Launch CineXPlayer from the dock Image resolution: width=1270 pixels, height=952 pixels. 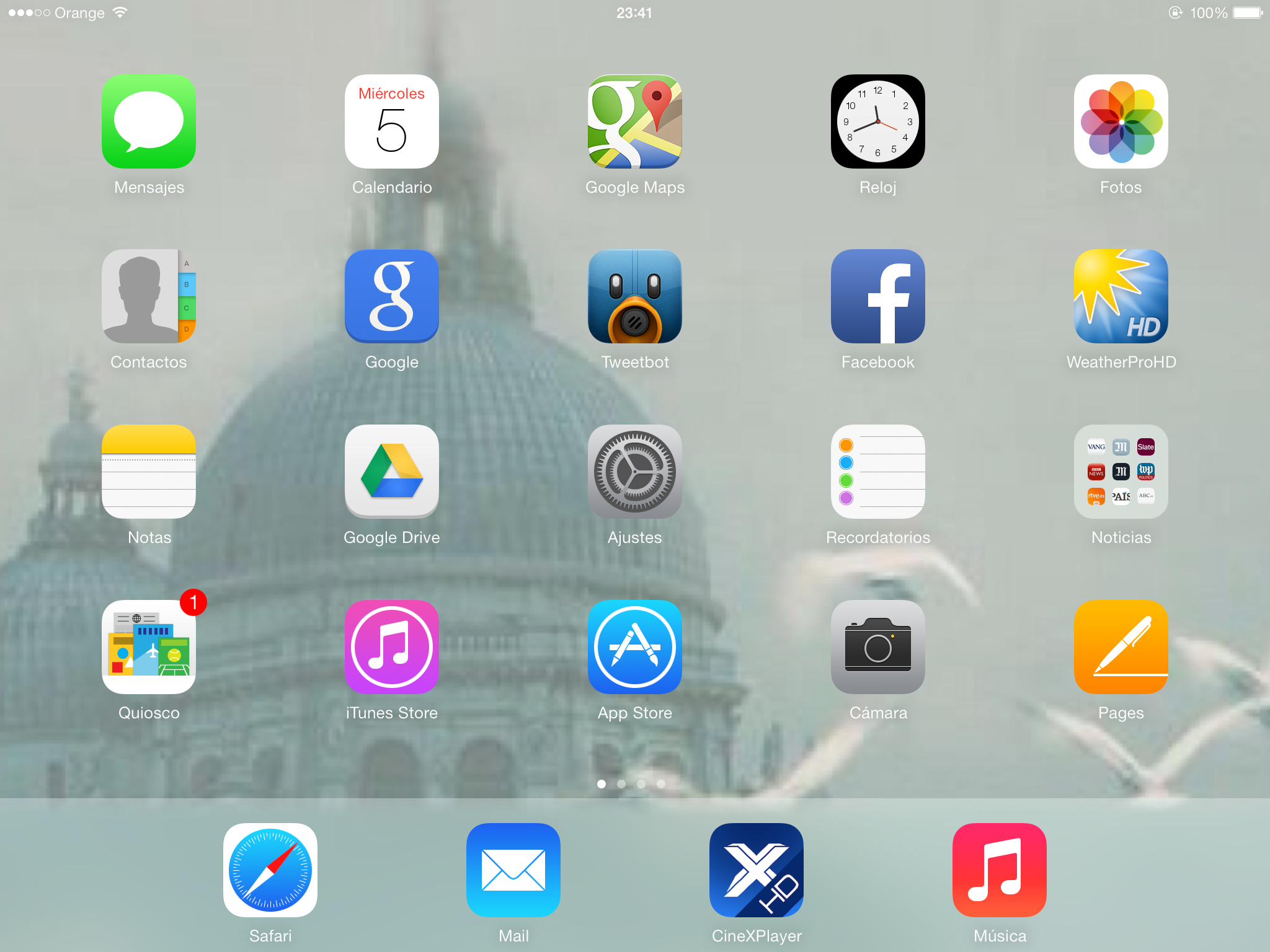(x=757, y=870)
